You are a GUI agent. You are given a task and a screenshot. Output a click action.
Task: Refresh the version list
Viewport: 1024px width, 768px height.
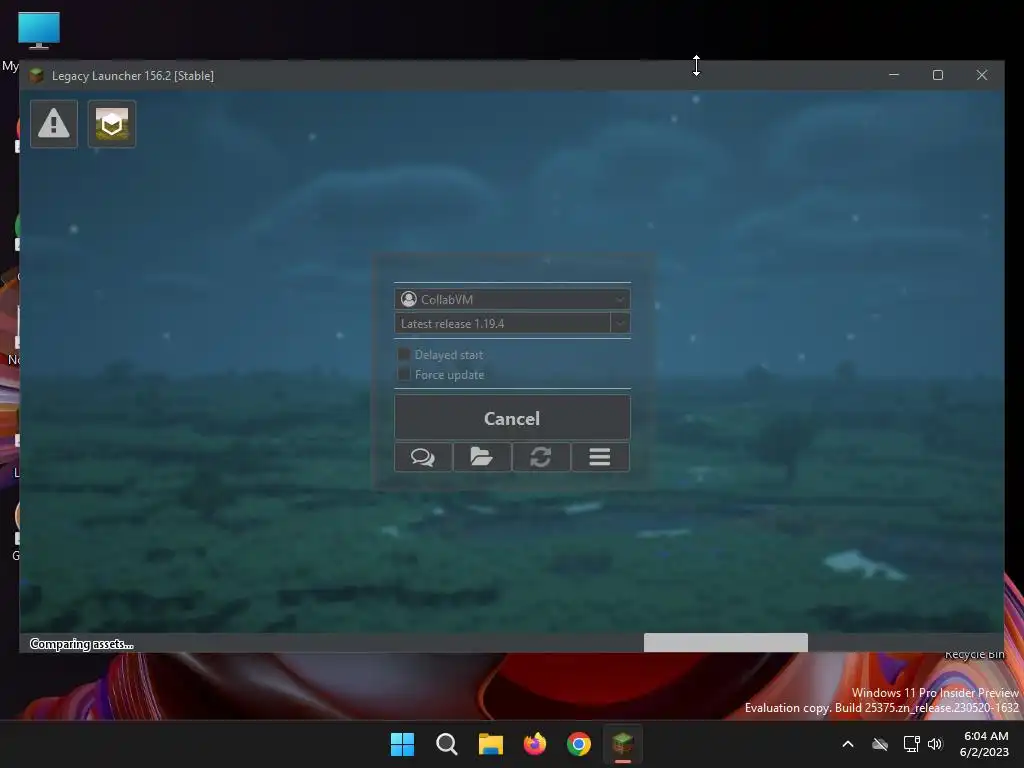click(541, 457)
